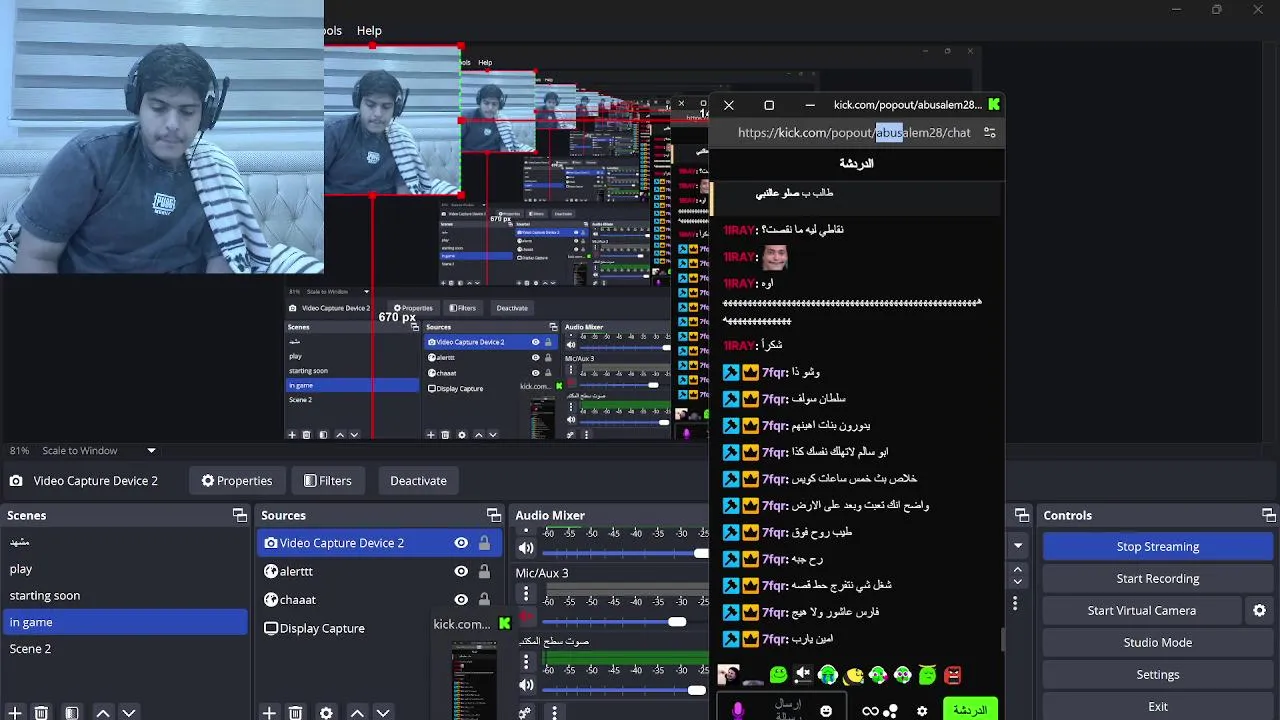Open Filters for selected source
The height and width of the screenshot is (720, 1280).
328,481
